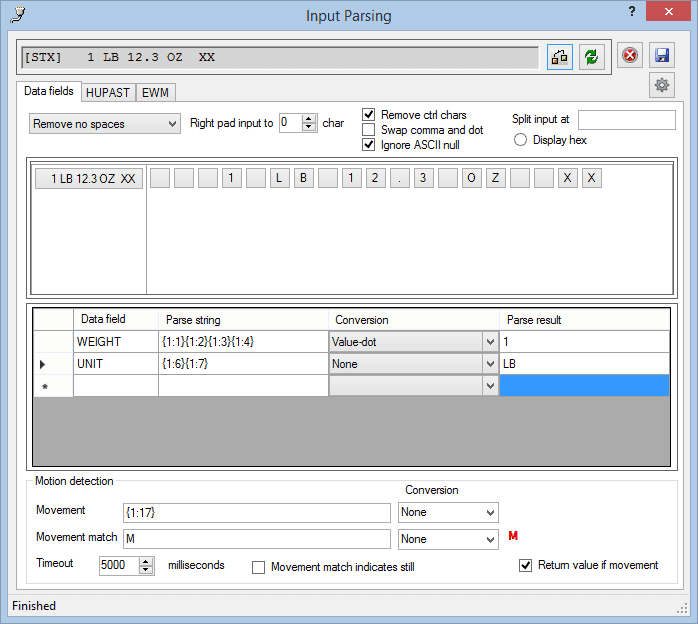698x624 pixels.
Task: Click the '.' character cell
Action: [400, 178]
